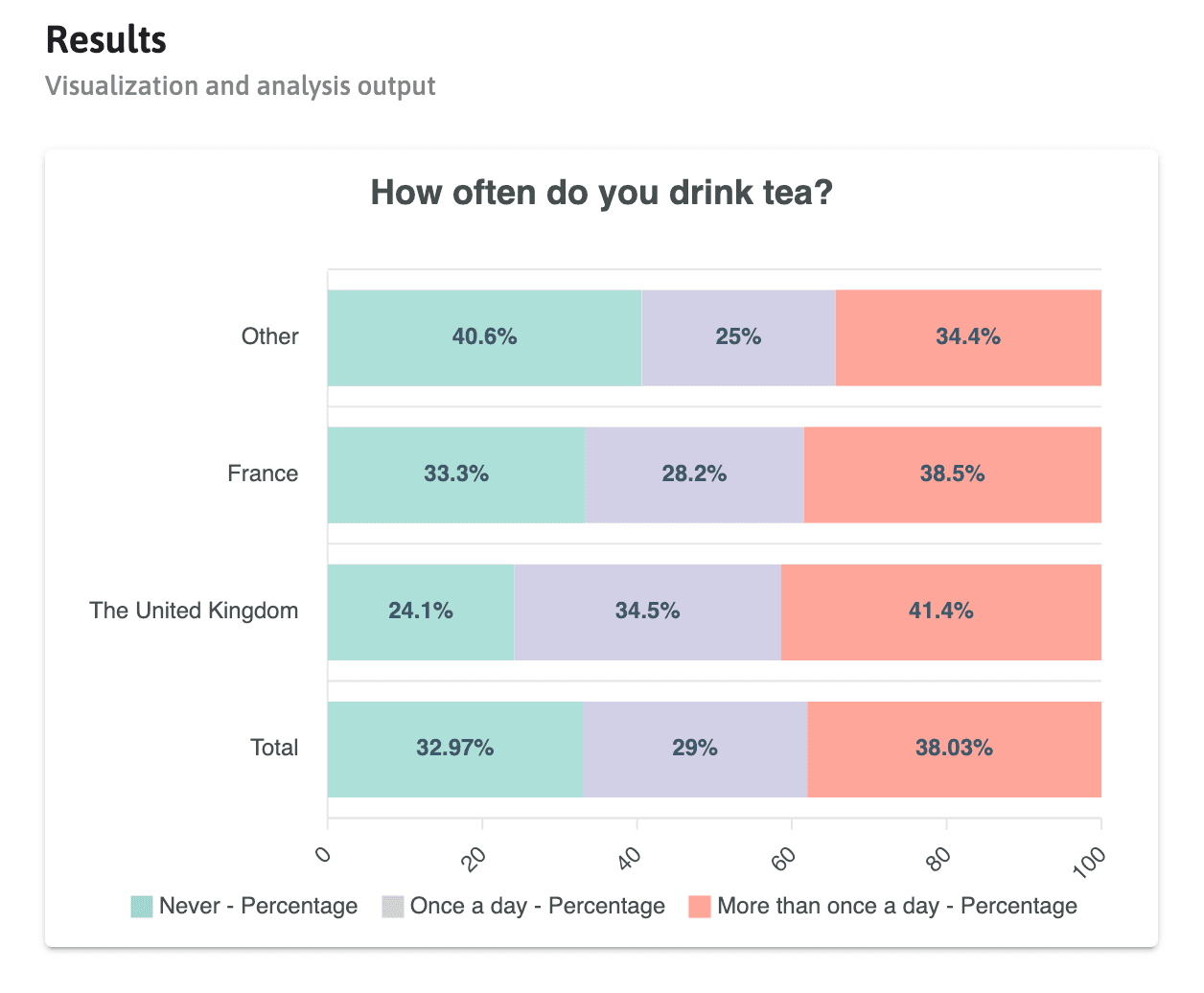Click the 34.4% bar segment for Other

[968, 337]
